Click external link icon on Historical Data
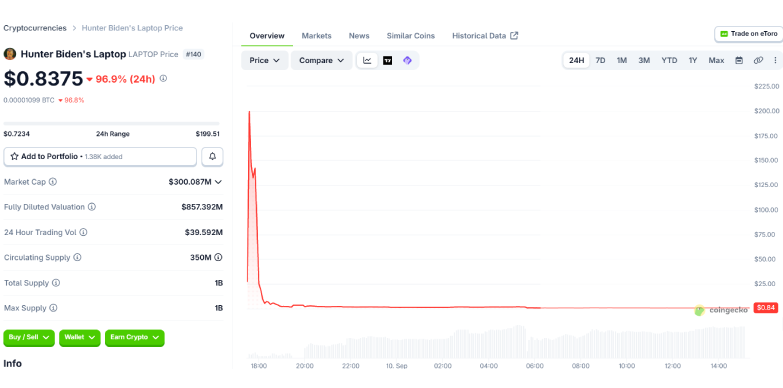This screenshot has height=388, width=783. [x=514, y=35]
